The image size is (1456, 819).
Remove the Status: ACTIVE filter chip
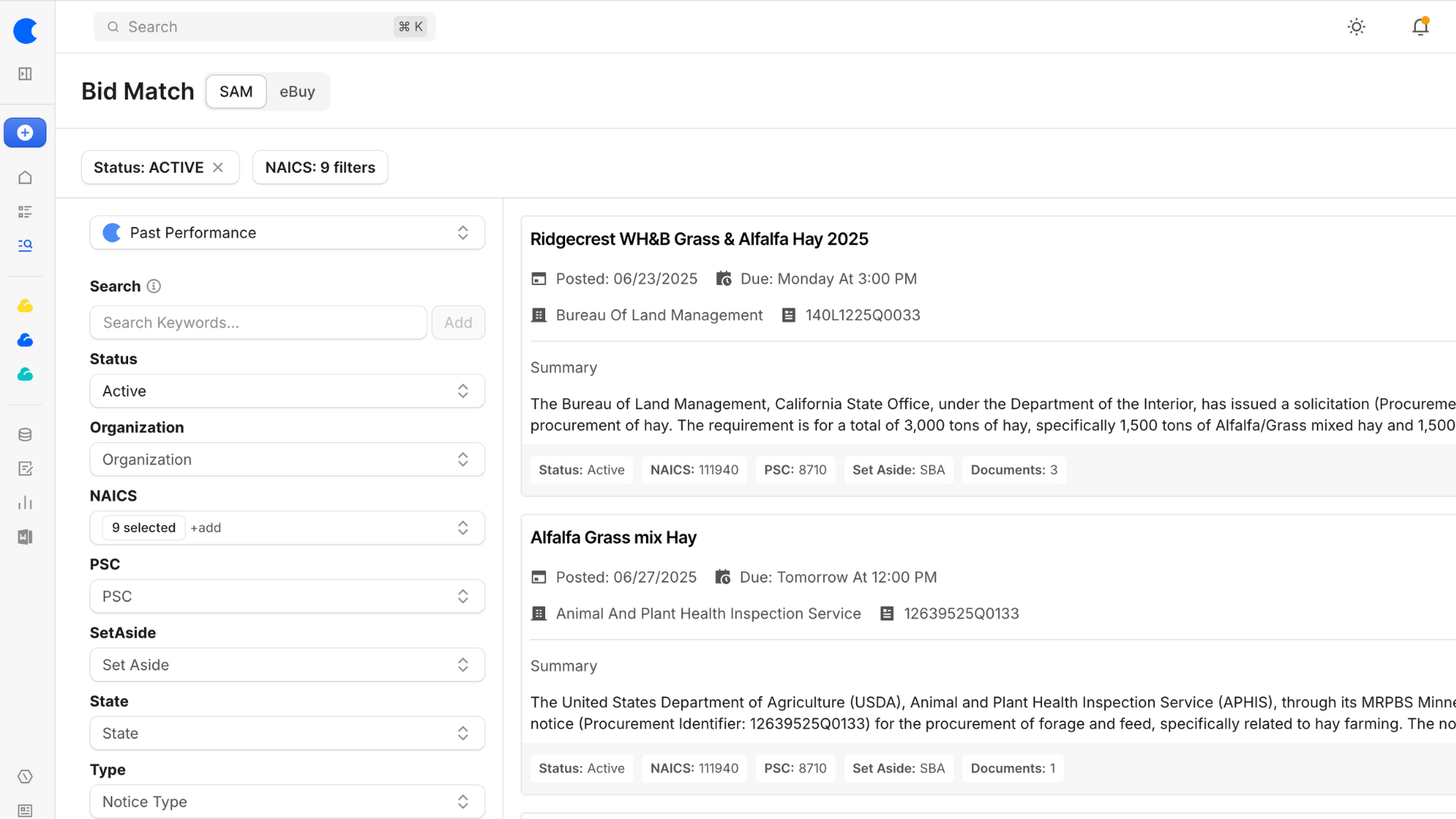[x=218, y=168]
